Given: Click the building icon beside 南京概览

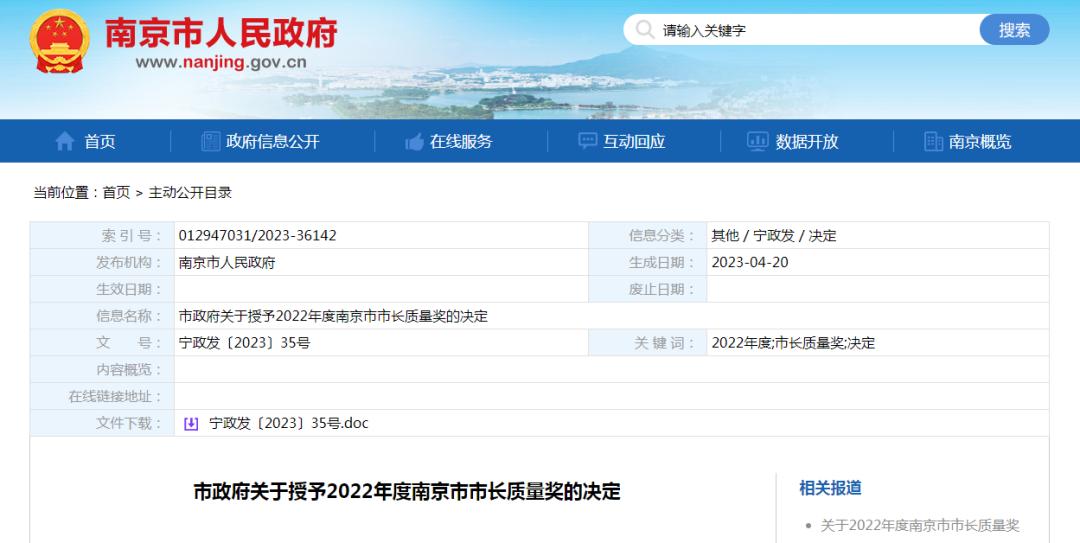Looking at the screenshot, I should click(933, 141).
